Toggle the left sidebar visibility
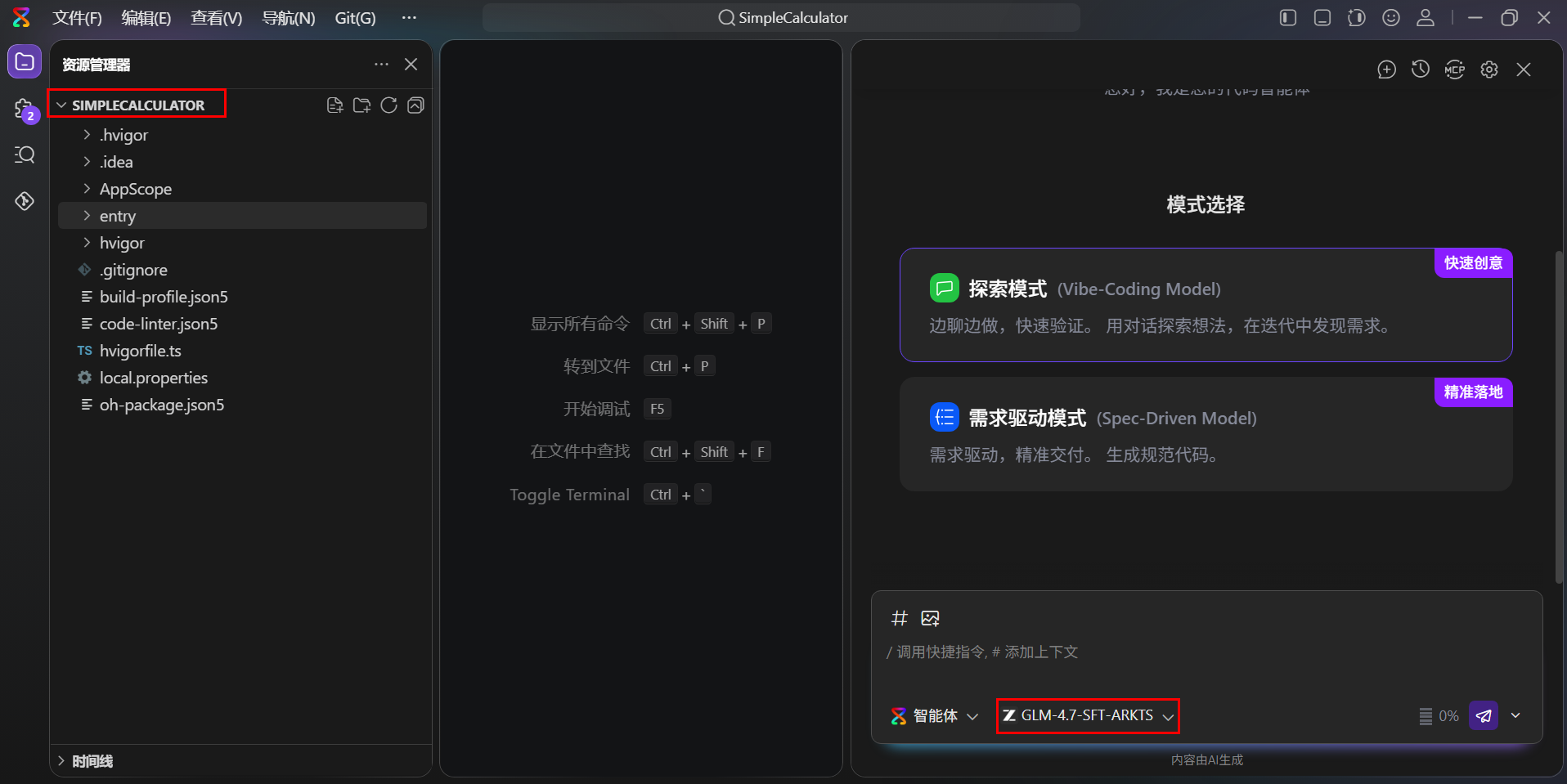Viewport: 1567px width, 784px height. pyautogui.click(x=1288, y=17)
